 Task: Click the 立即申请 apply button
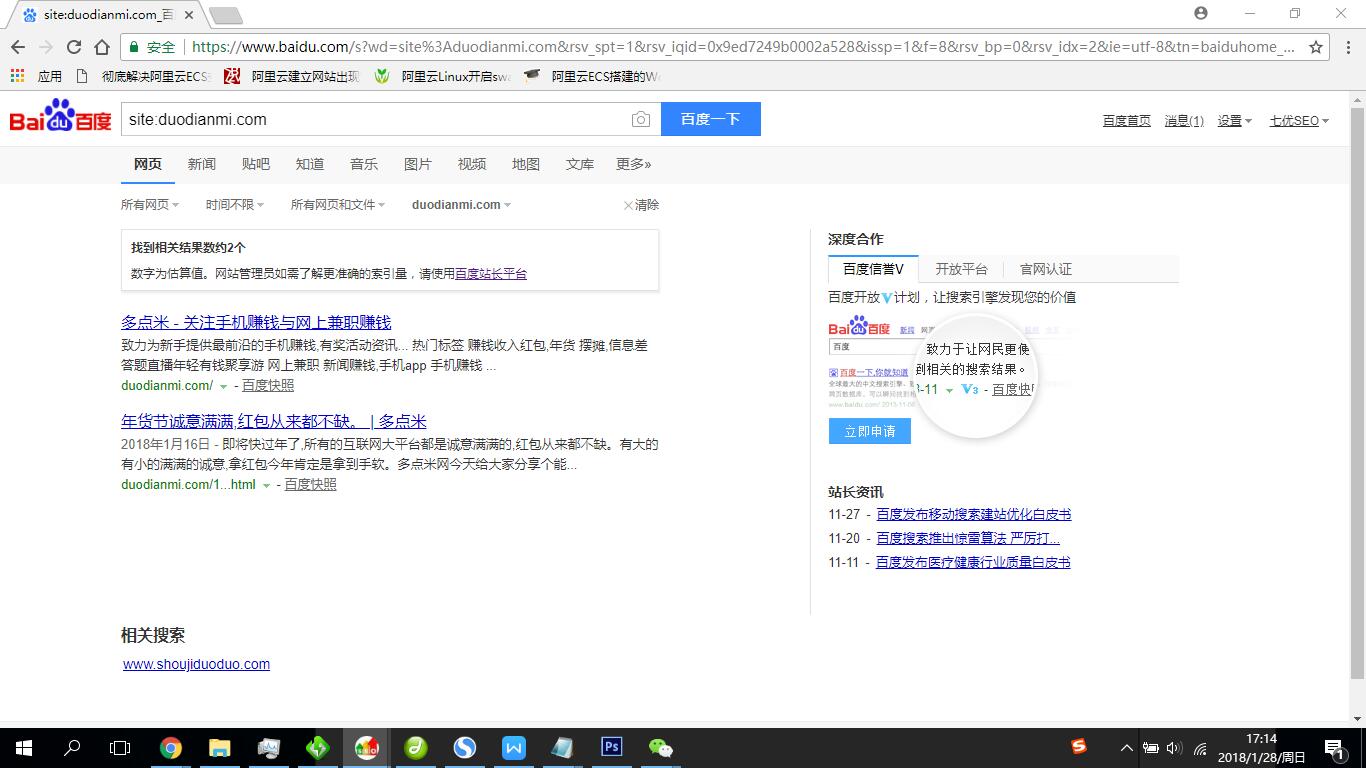pyautogui.click(x=870, y=431)
